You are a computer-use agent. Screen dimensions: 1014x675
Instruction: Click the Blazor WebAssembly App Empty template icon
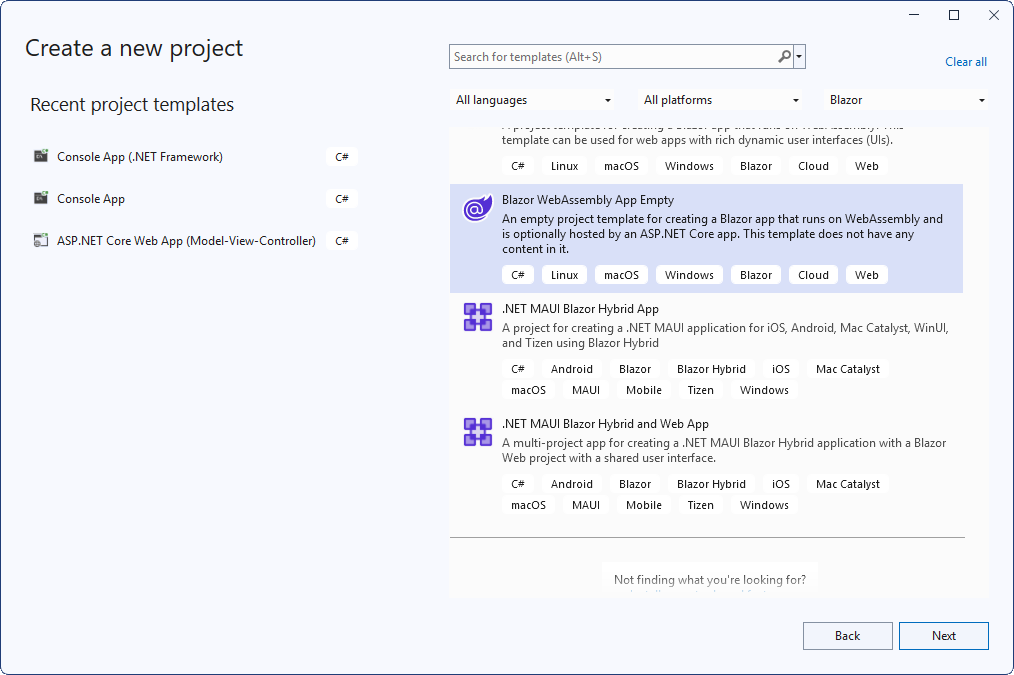coord(477,208)
